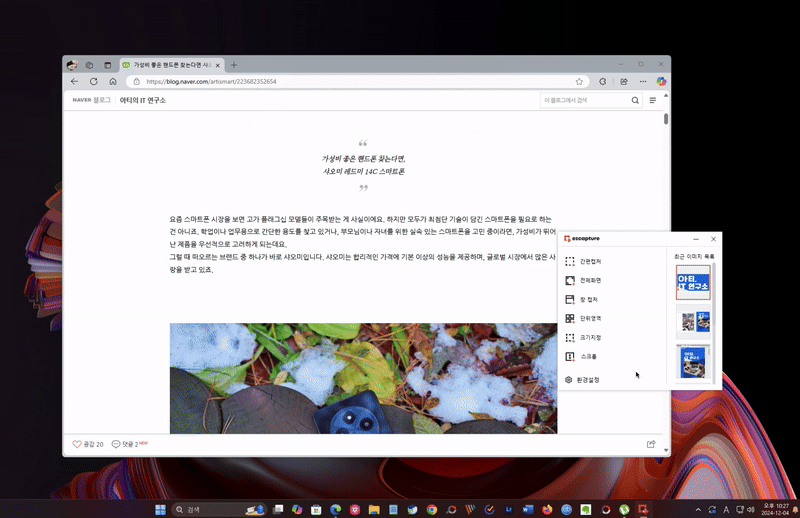Screen dimensions: 800x518
Task: Open the 아티의 IT 연구소 blog title link
Action: [142, 101]
